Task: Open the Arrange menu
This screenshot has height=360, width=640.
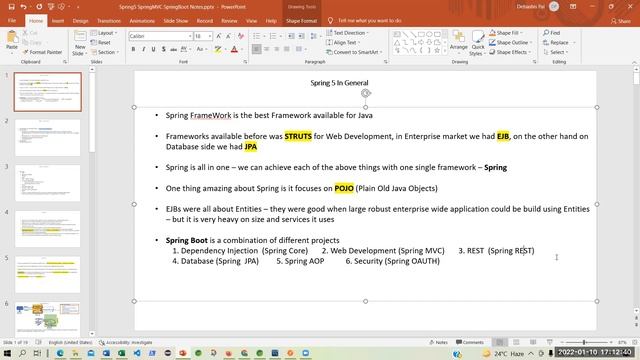Action: (458, 41)
